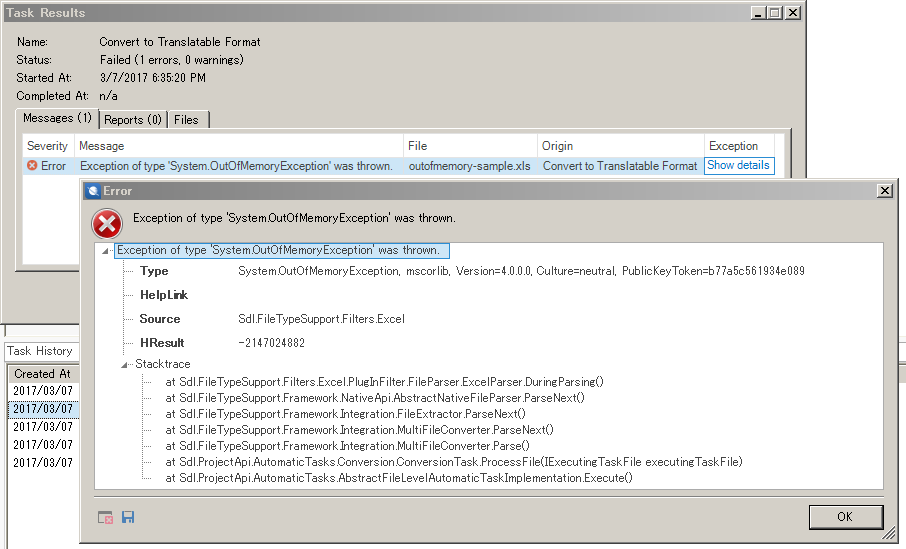Click the outofmemory-sample.xls file cell
The height and width of the screenshot is (549, 906).
point(470,166)
